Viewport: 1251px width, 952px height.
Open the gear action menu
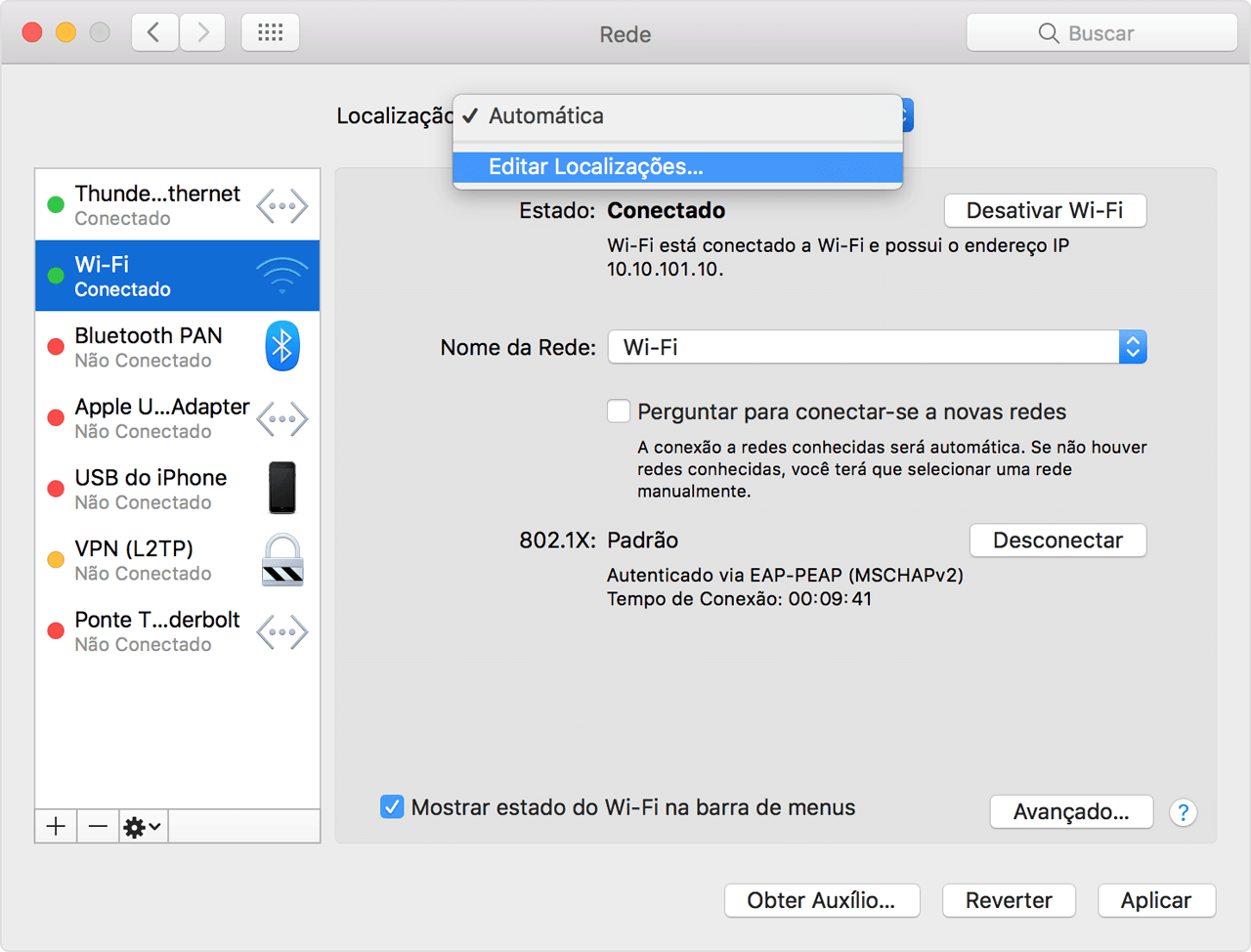[x=143, y=826]
